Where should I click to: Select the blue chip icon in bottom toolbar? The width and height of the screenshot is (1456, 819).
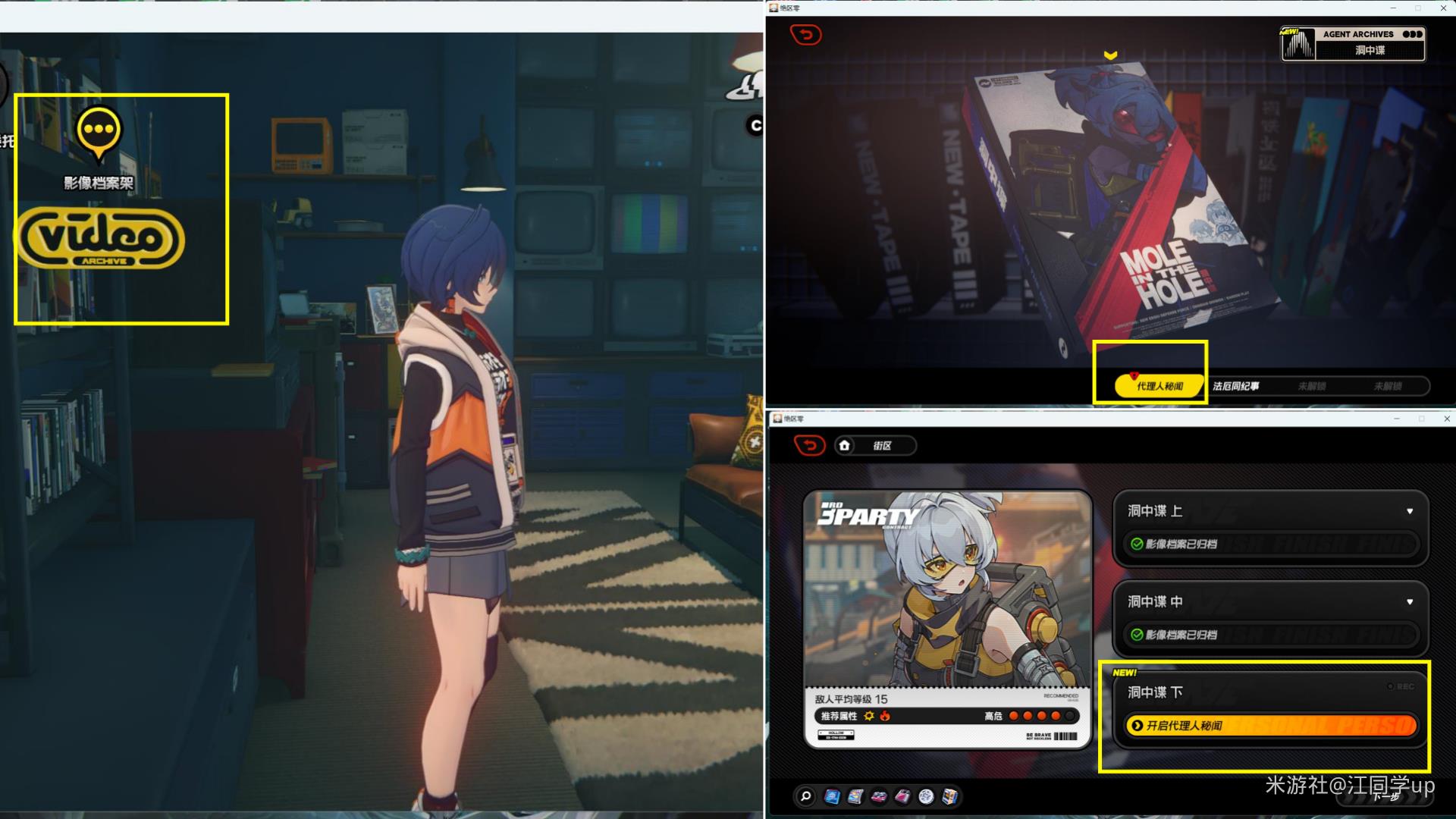click(x=832, y=796)
